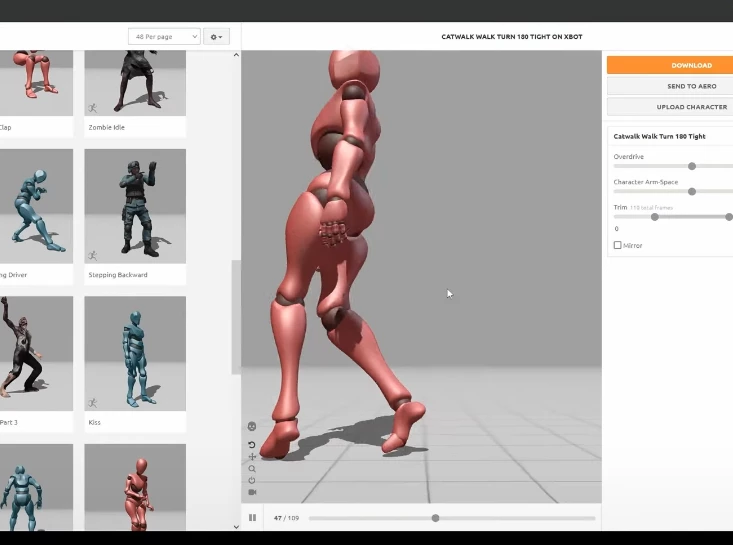This screenshot has height=545, width=733.
Task: Select the blue bot Driver animation thumbnail
Action: pos(36,206)
